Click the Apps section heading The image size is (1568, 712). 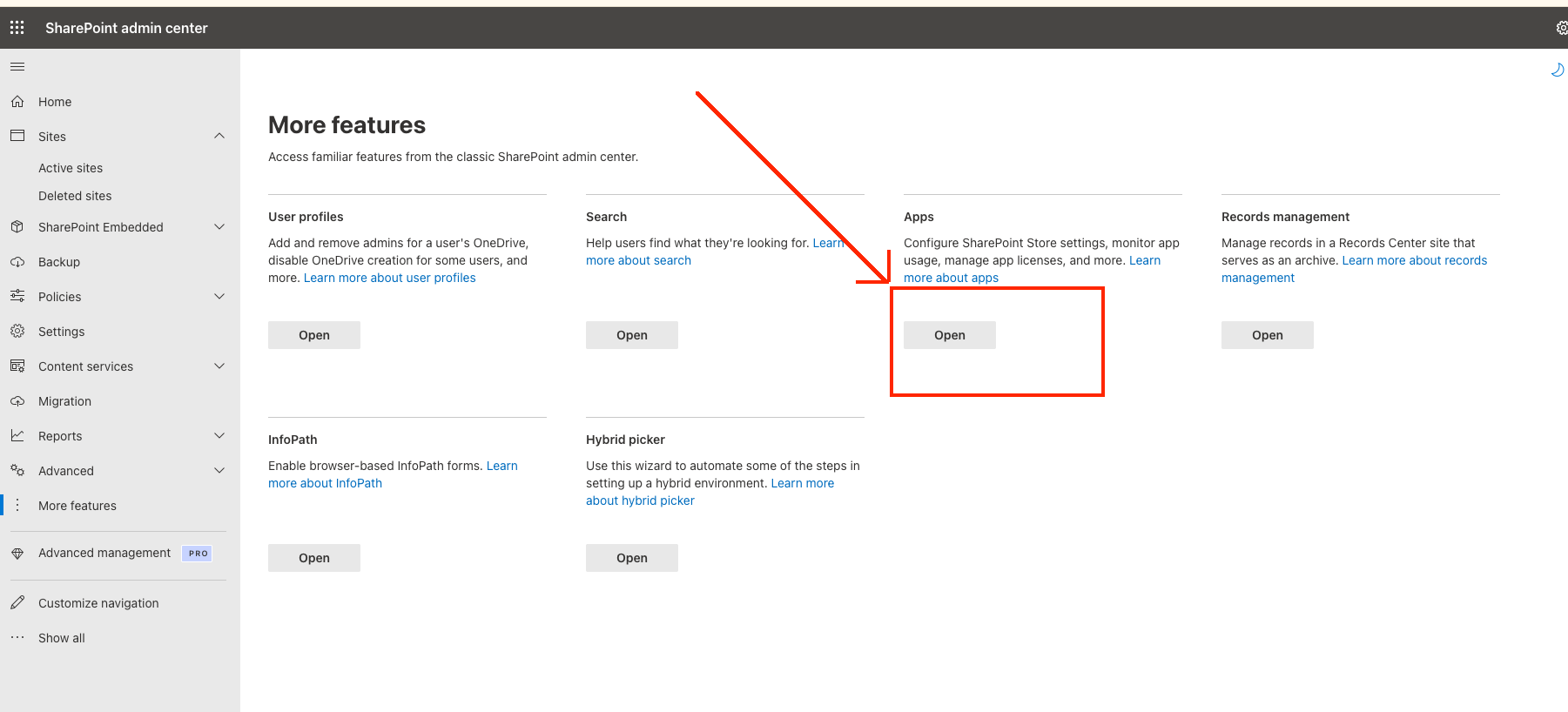pyautogui.click(x=919, y=217)
